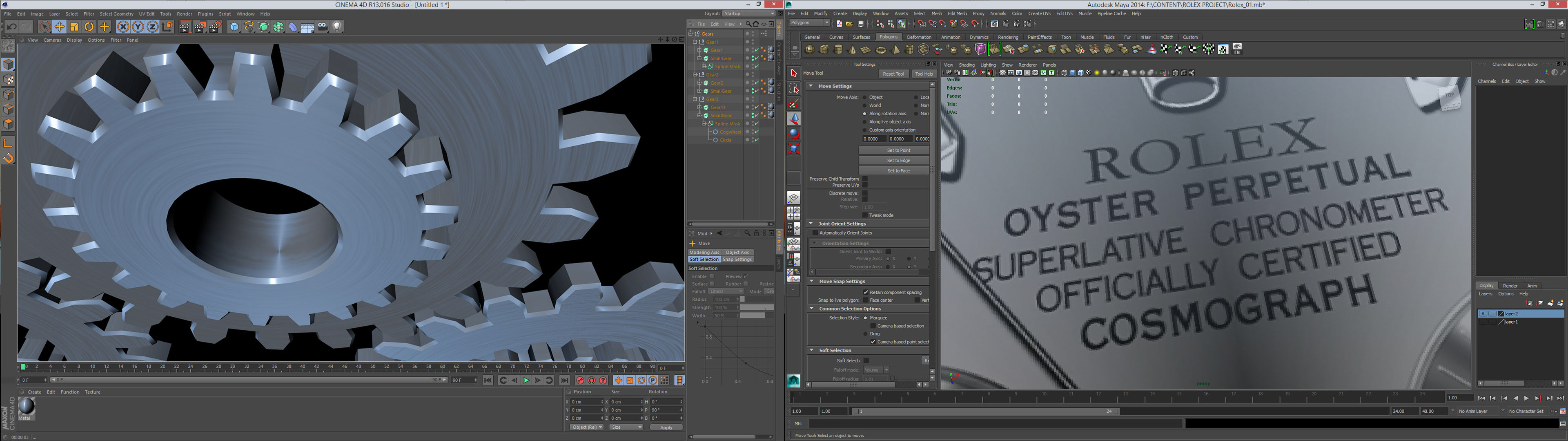Open Select Geometry menu in Cinema 4D
Image resolution: width=1568 pixels, height=441 pixels.
click(x=116, y=13)
